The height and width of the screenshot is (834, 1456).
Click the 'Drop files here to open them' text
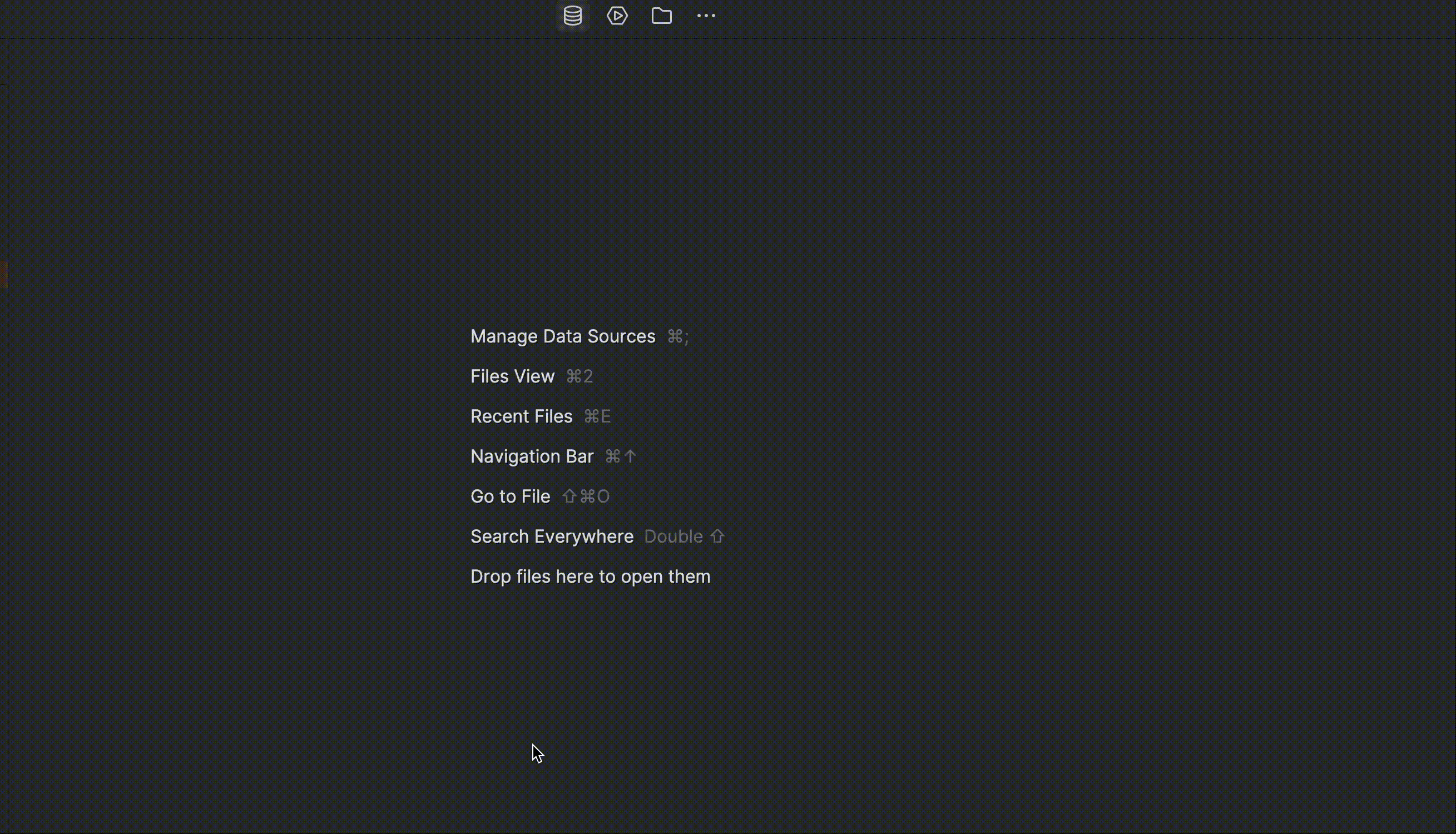(590, 577)
